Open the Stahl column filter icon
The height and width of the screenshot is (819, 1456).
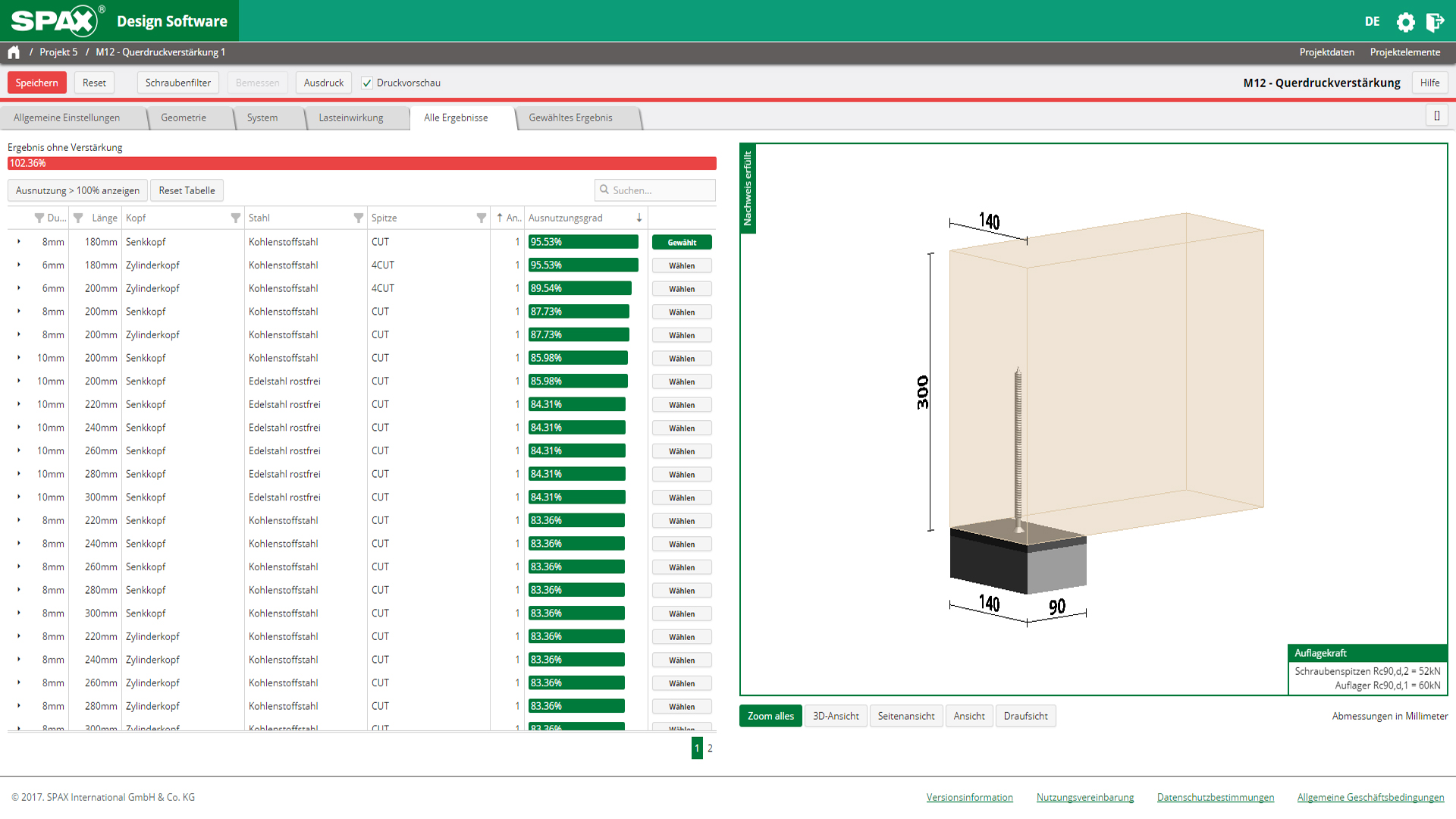tap(358, 218)
